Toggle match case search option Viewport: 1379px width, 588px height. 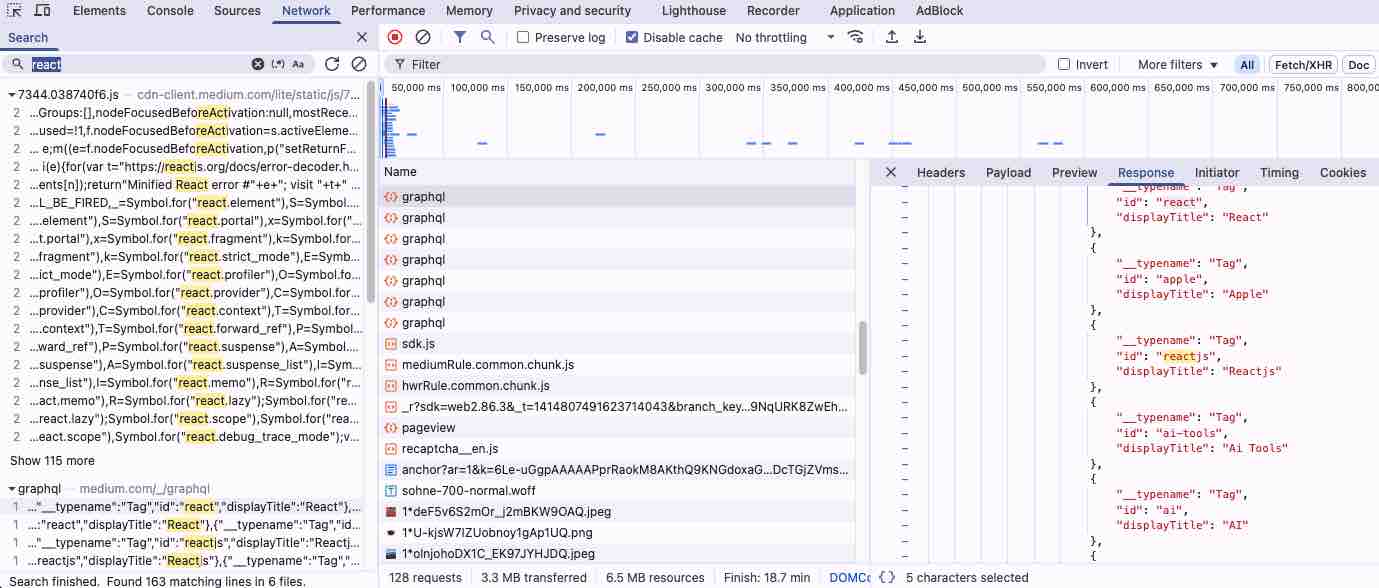coord(298,64)
